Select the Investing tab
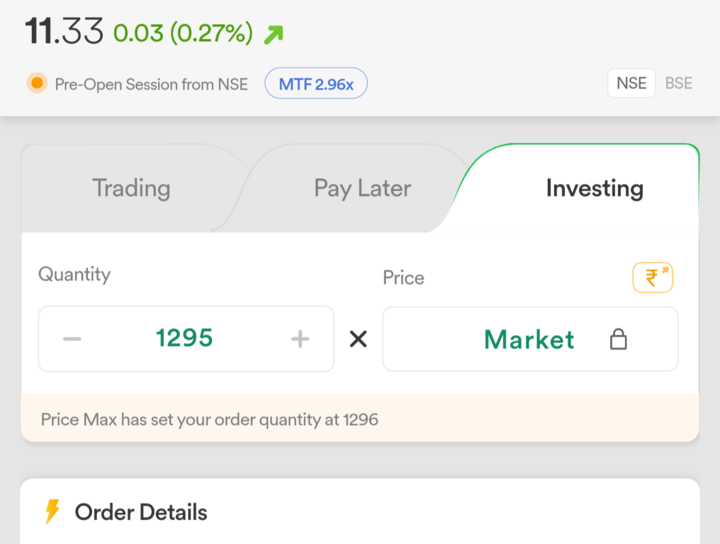 point(594,188)
